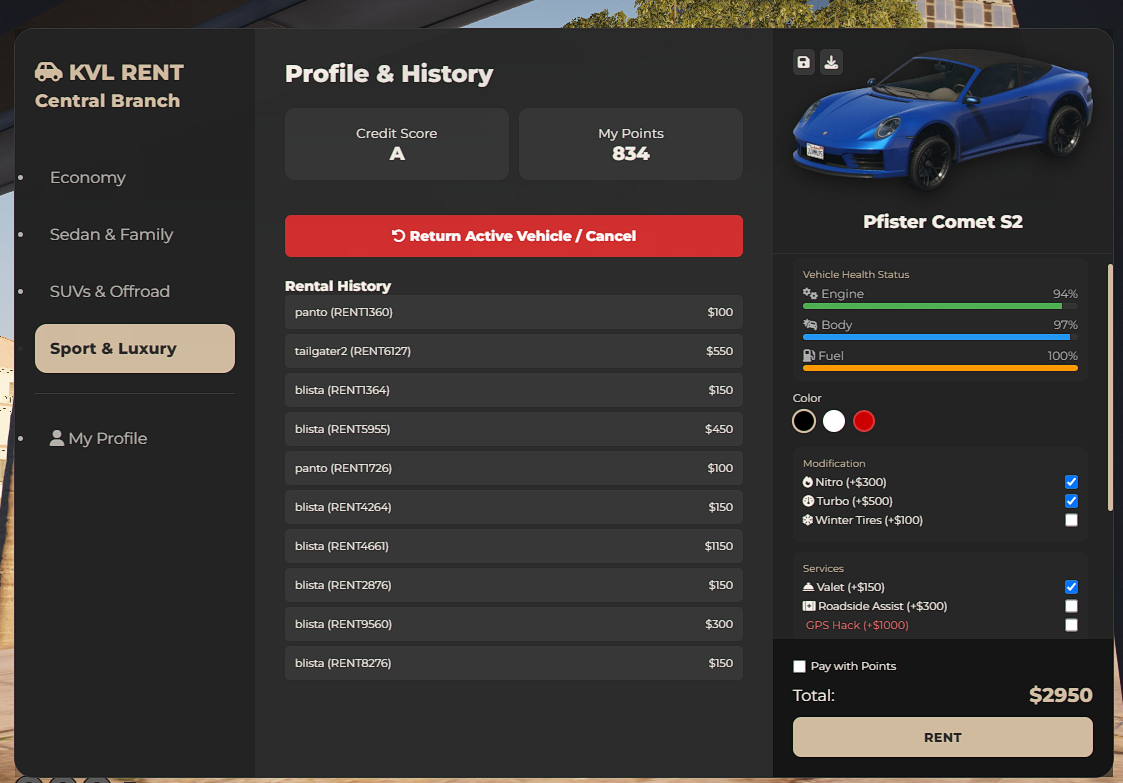
Task: Click the Credit Score card
Action: pos(397,143)
